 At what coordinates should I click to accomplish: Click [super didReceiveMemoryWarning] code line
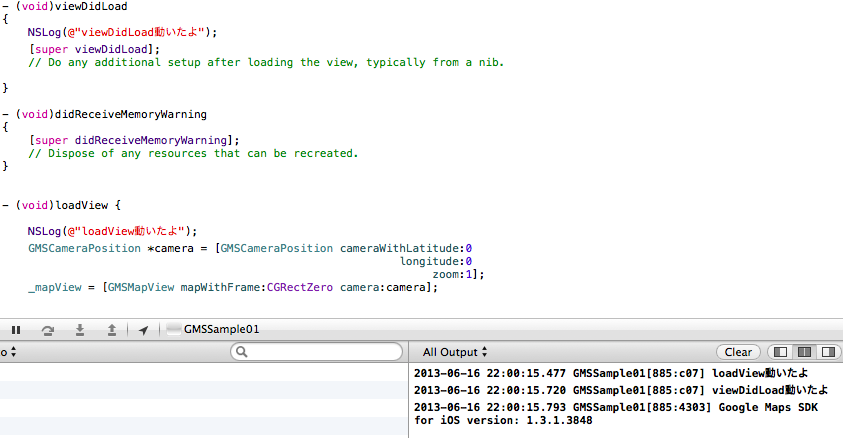tap(134, 140)
